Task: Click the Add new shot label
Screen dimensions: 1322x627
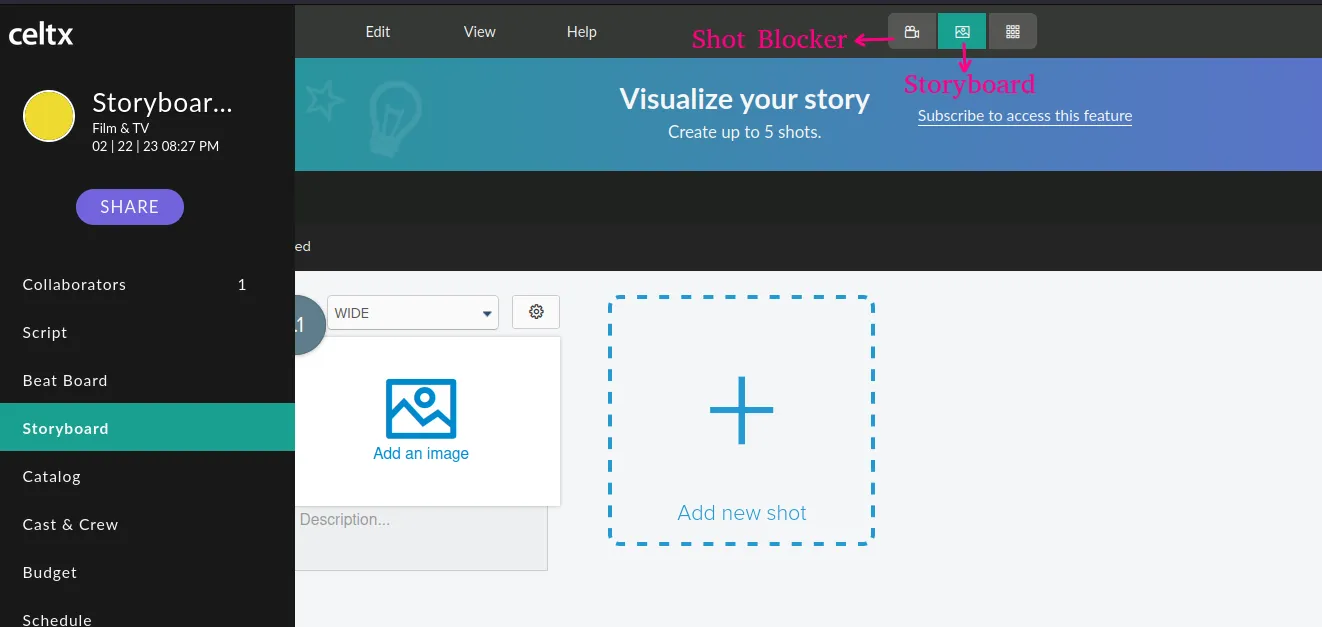Action: [x=742, y=513]
